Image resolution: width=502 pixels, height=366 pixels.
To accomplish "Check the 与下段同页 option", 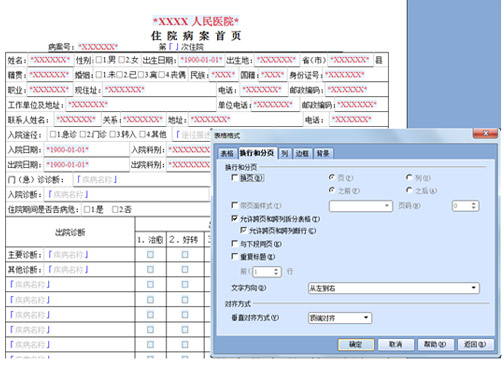I will click(x=235, y=244).
